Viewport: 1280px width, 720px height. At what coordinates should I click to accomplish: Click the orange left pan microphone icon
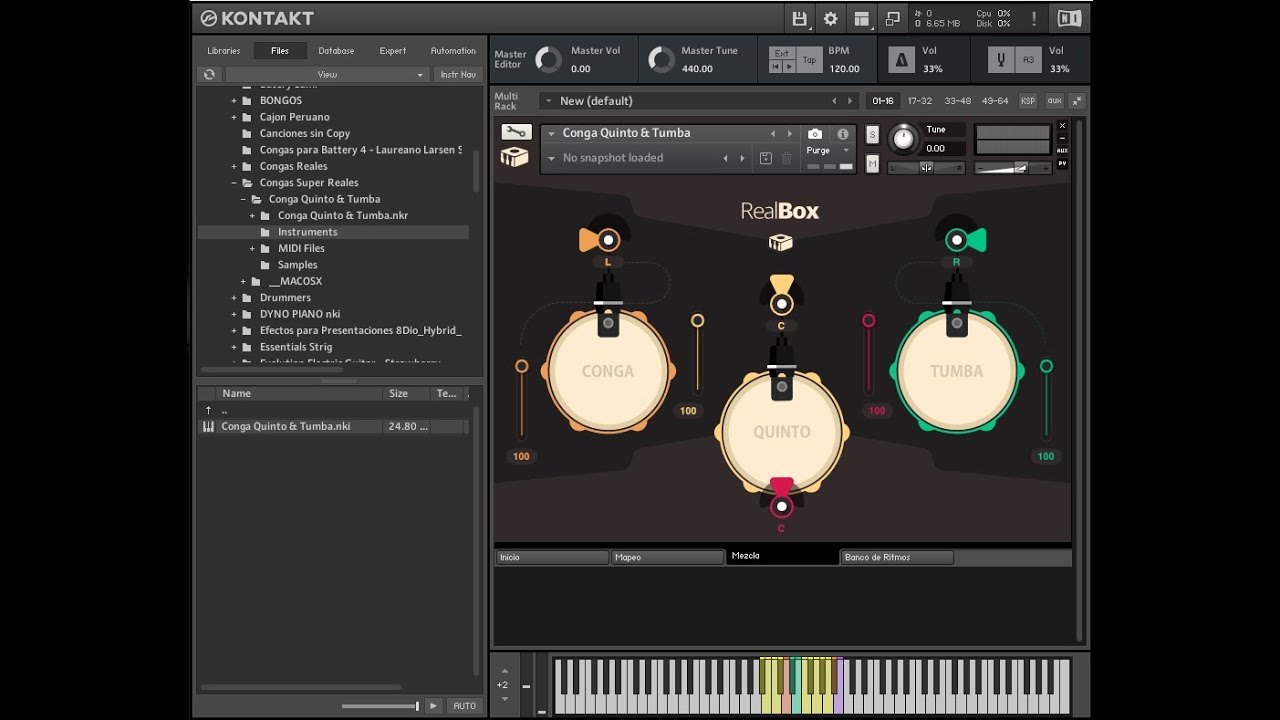601,240
